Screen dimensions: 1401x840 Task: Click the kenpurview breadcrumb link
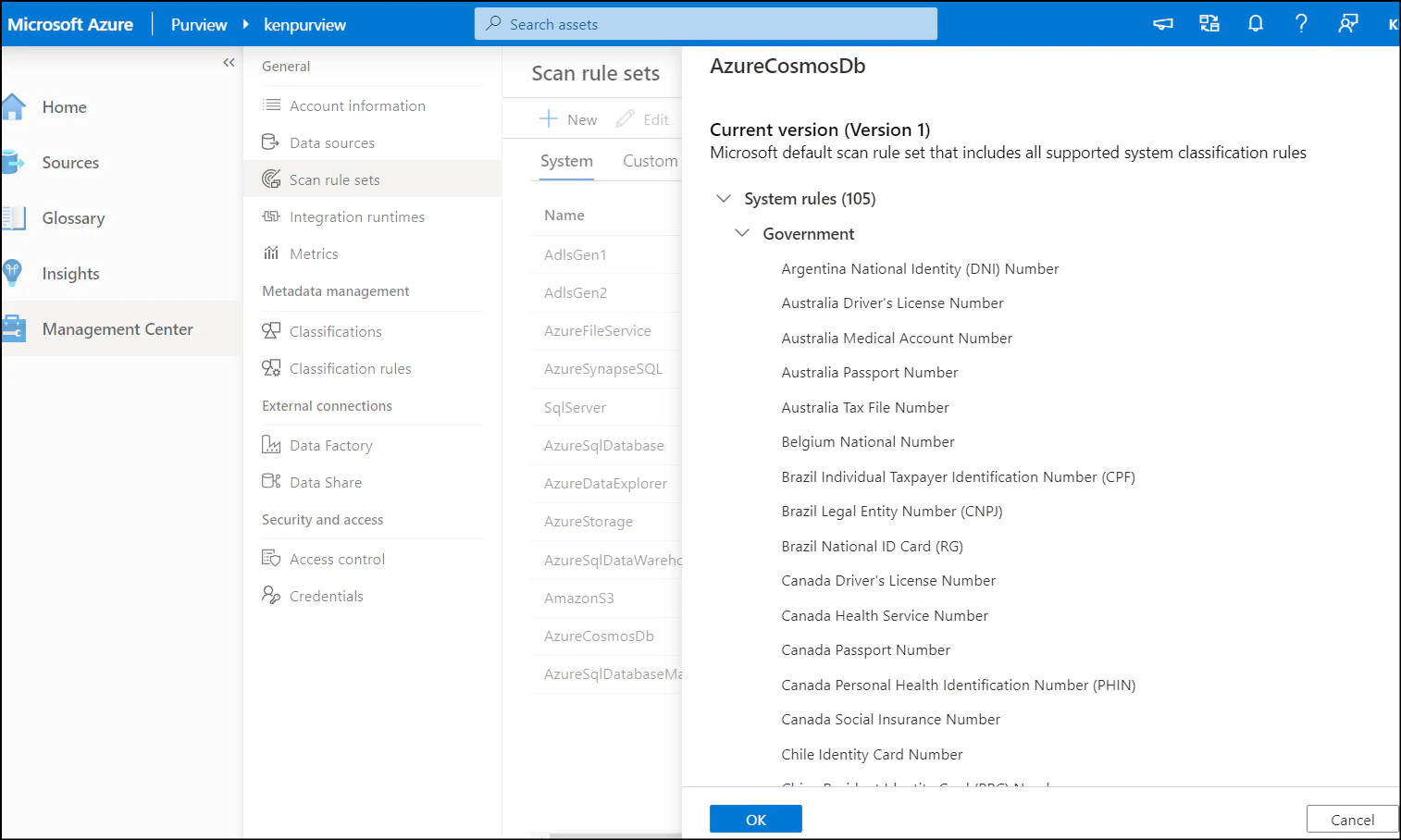(304, 25)
